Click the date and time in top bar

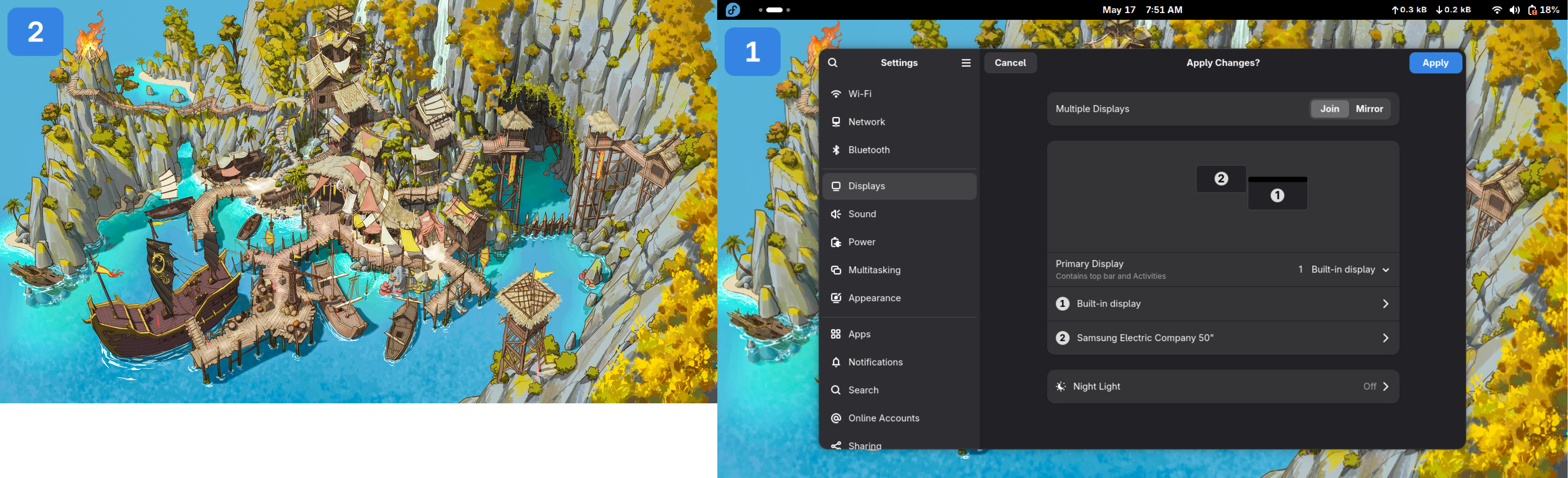[1142, 10]
